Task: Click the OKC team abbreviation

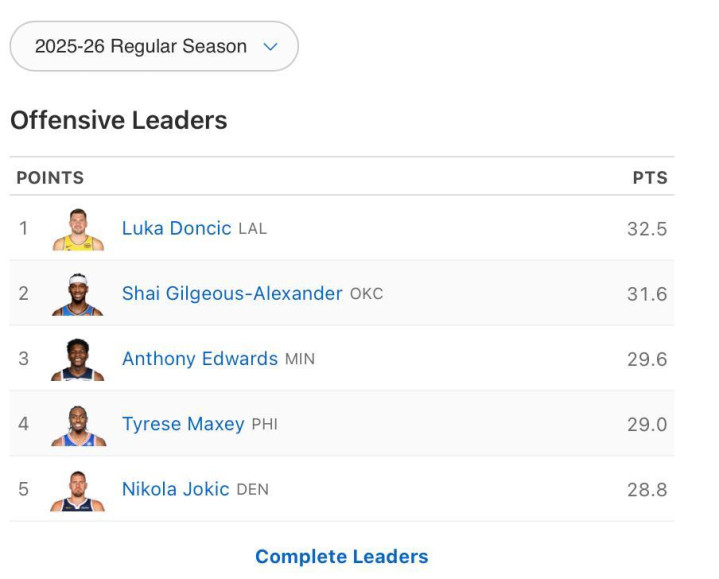Action: click(366, 294)
